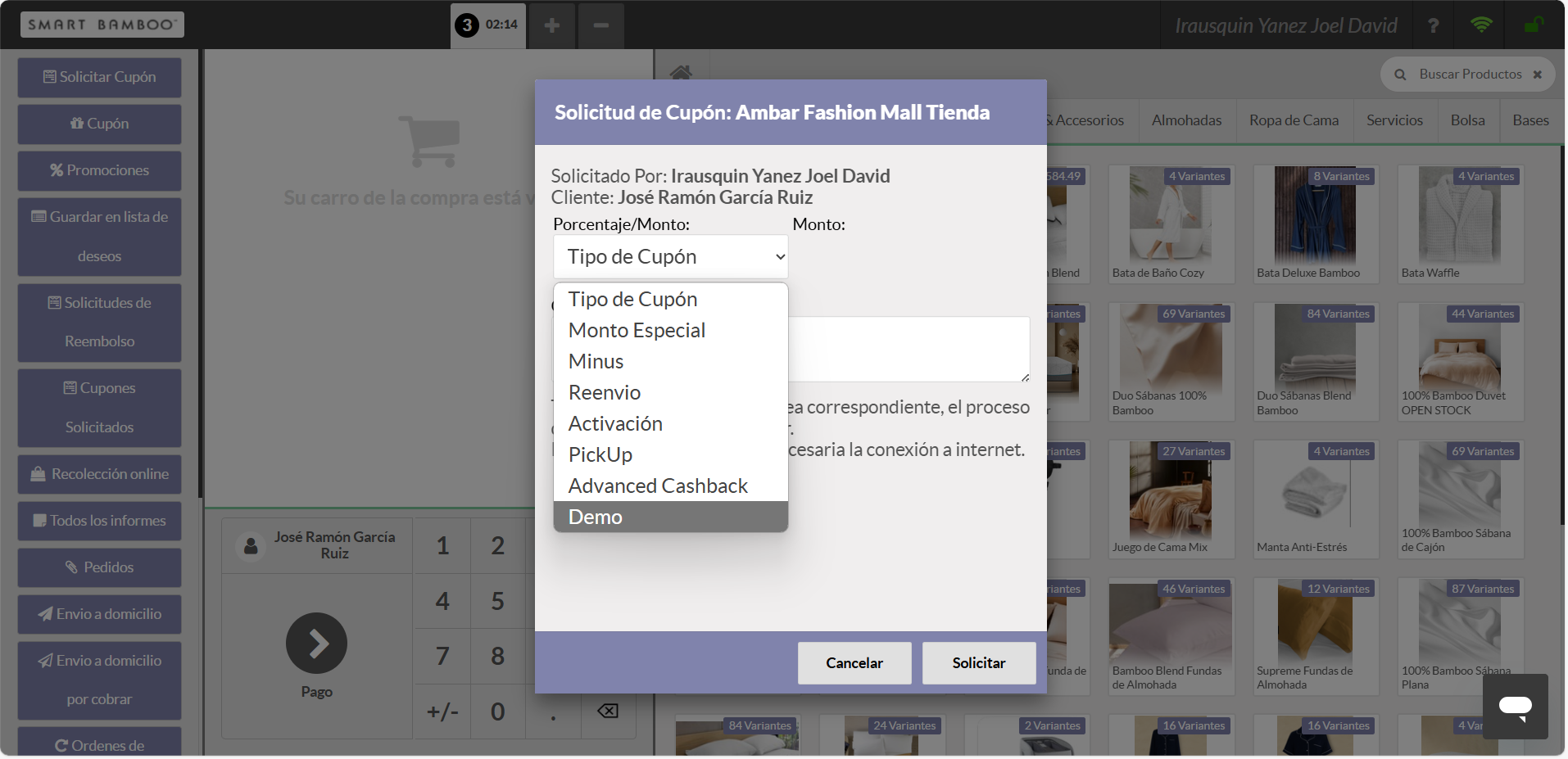
Task: Click the Buscar Productos search field
Action: click(1470, 75)
